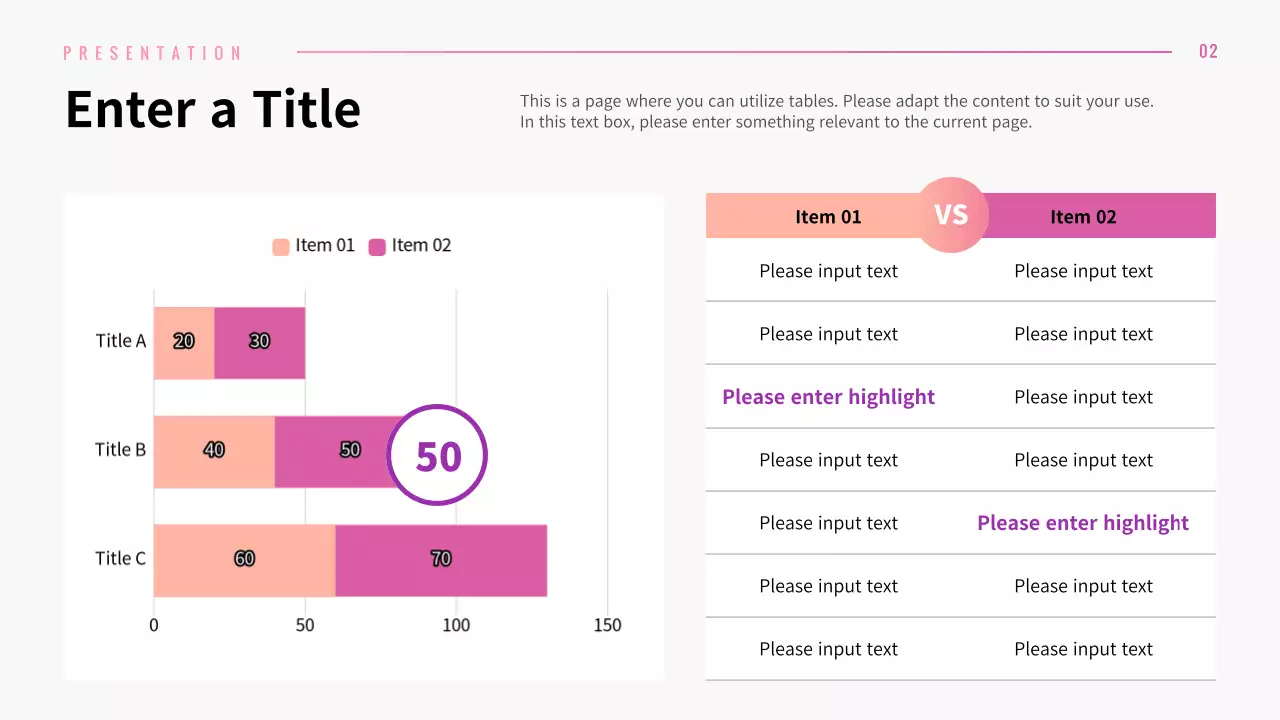Click the Title B peach bar labeled 40
The image size is (1280, 720).
click(x=214, y=451)
